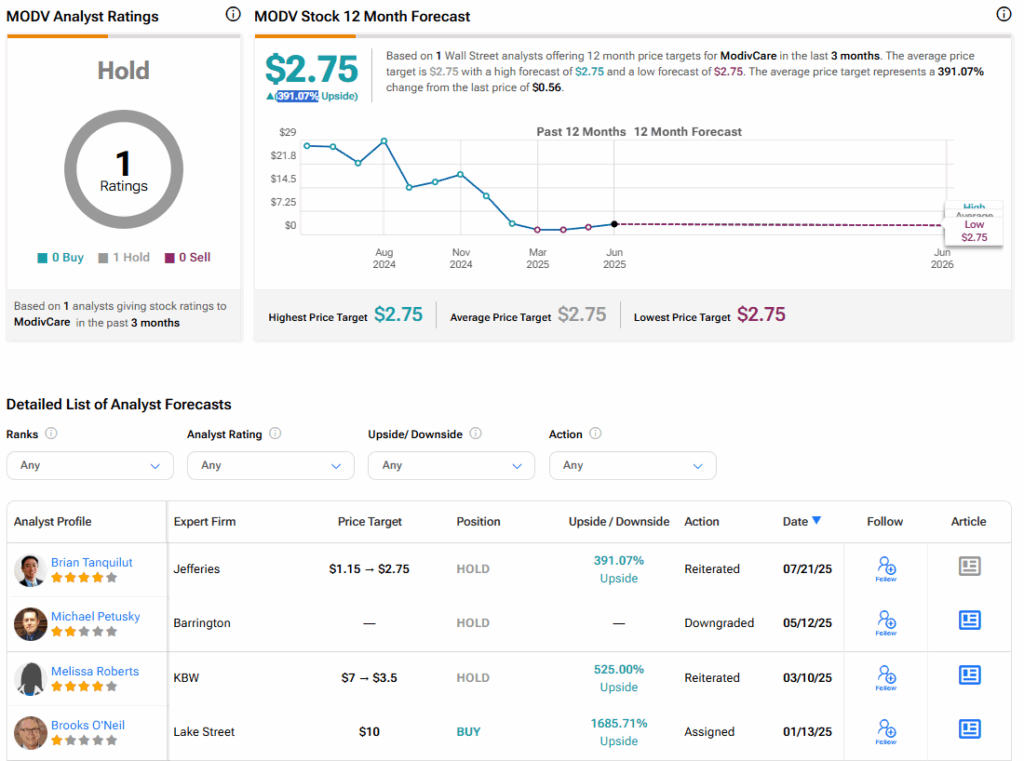Image resolution: width=1024 pixels, height=761 pixels.
Task: Click info icon next to Upside/Downside filter
Action: pos(475,434)
